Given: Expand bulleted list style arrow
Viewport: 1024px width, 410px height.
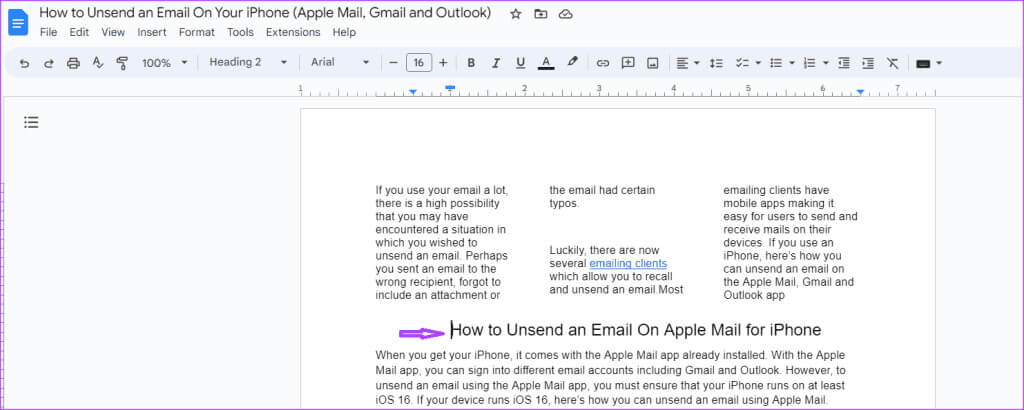Looking at the screenshot, I should (x=792, y=63).
